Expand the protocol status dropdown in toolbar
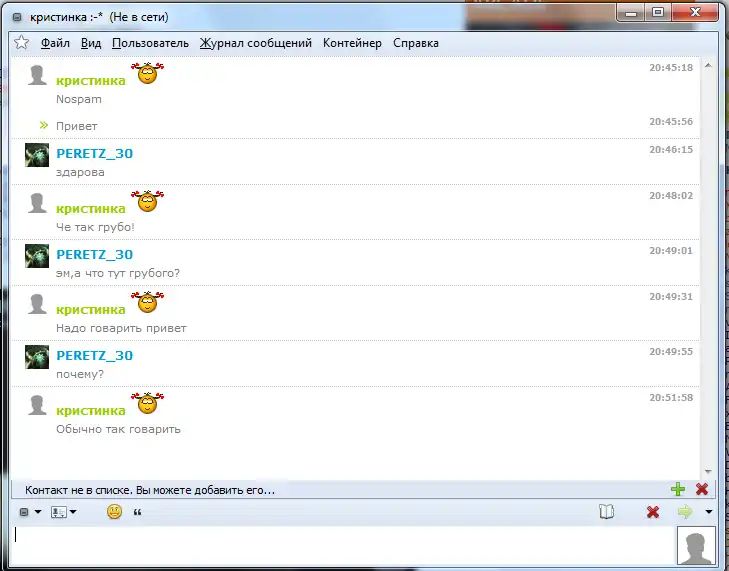 (30, 512)
